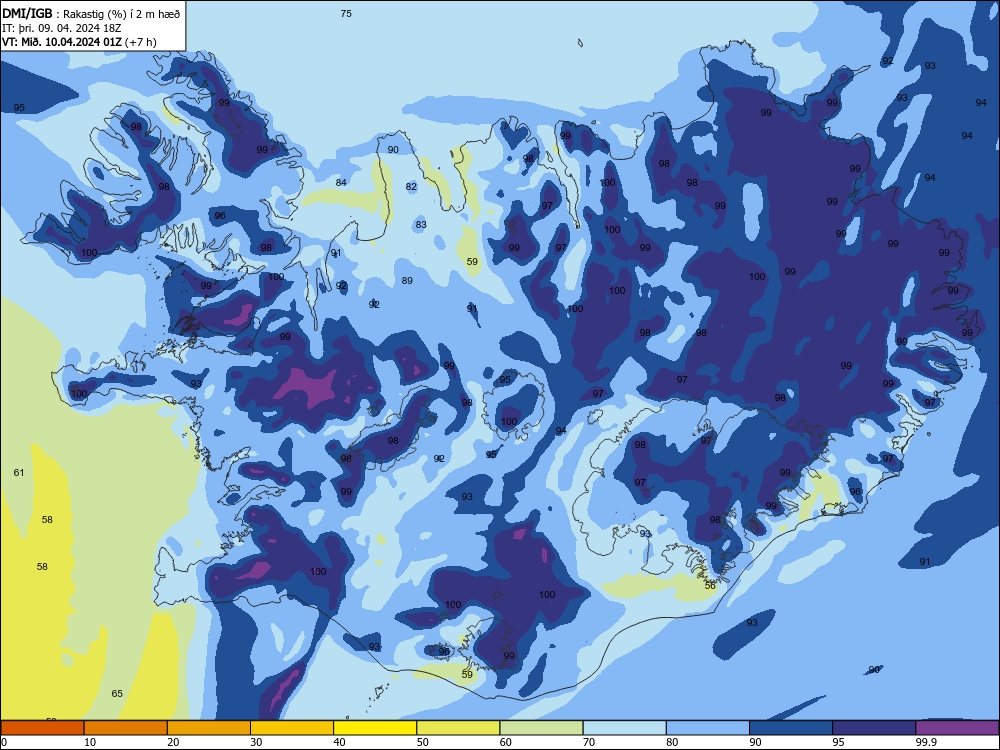Click the legend tick label '50'

click(x=423, y=742)
